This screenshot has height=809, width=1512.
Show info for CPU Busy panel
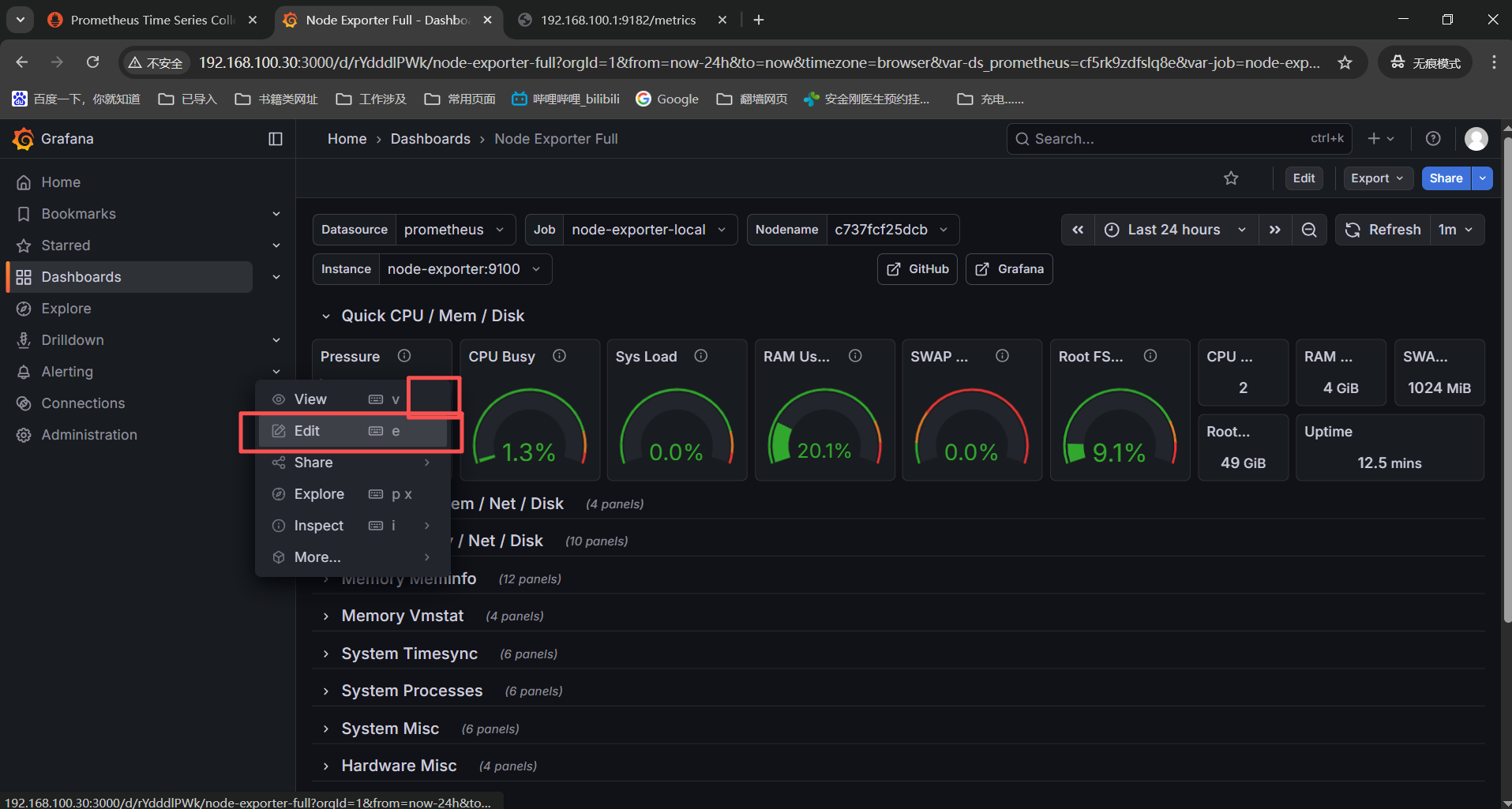(x=559, y=356)
